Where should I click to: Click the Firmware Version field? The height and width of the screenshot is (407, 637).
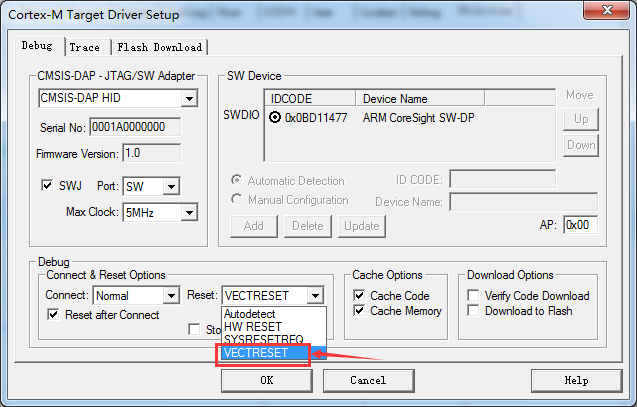[x=152, y=153]
